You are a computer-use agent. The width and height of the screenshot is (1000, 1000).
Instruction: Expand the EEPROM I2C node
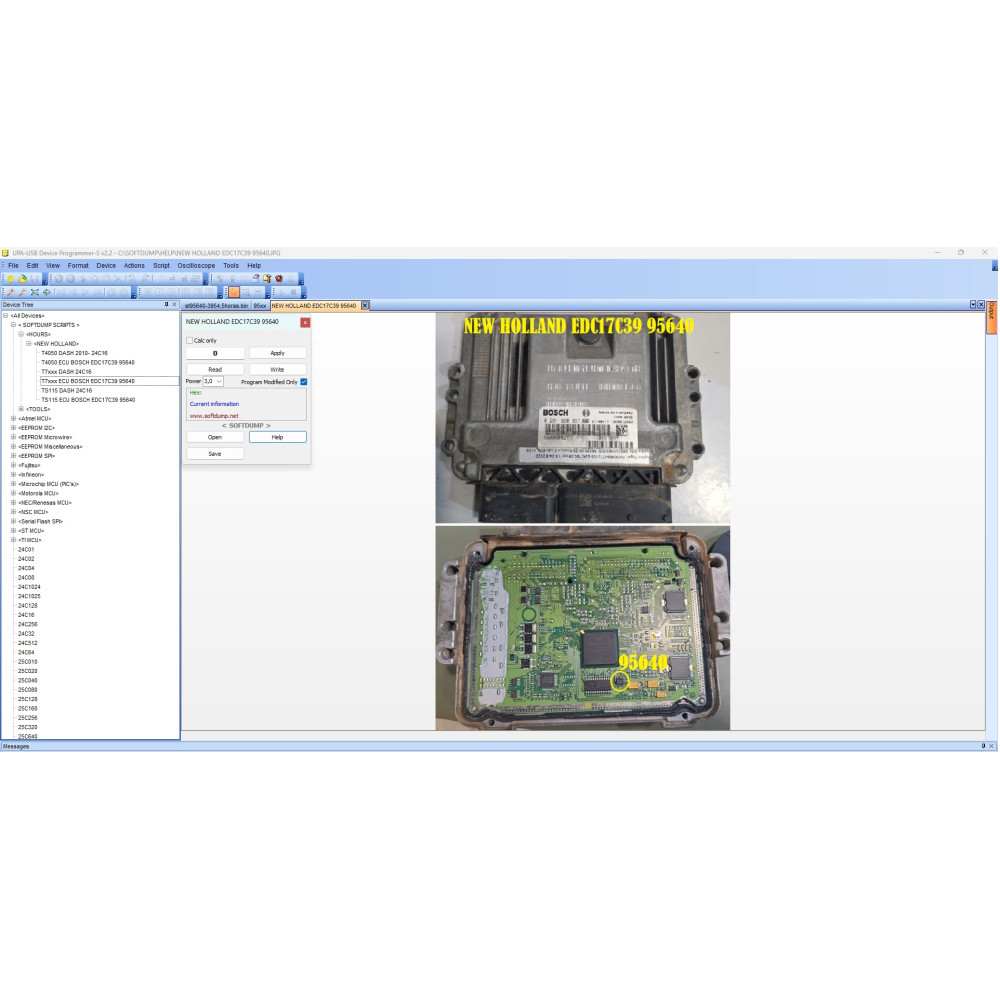coord(13,428)
